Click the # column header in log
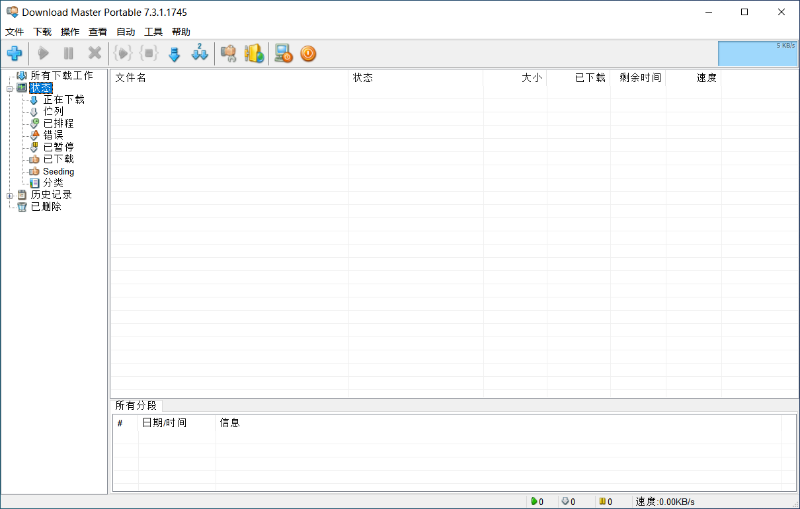800x509 pixels. click(x=125, y=423)
